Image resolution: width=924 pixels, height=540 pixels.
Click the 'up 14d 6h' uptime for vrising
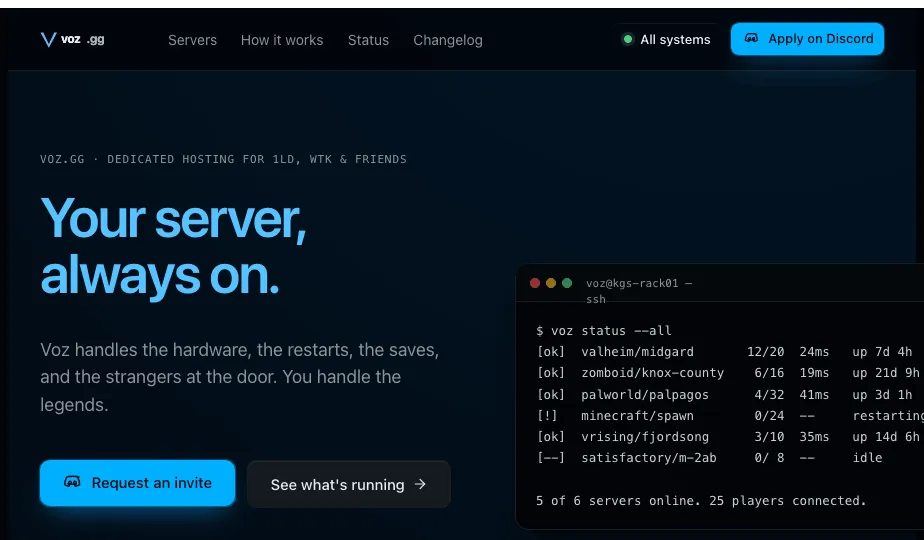[x=886, y=437]
